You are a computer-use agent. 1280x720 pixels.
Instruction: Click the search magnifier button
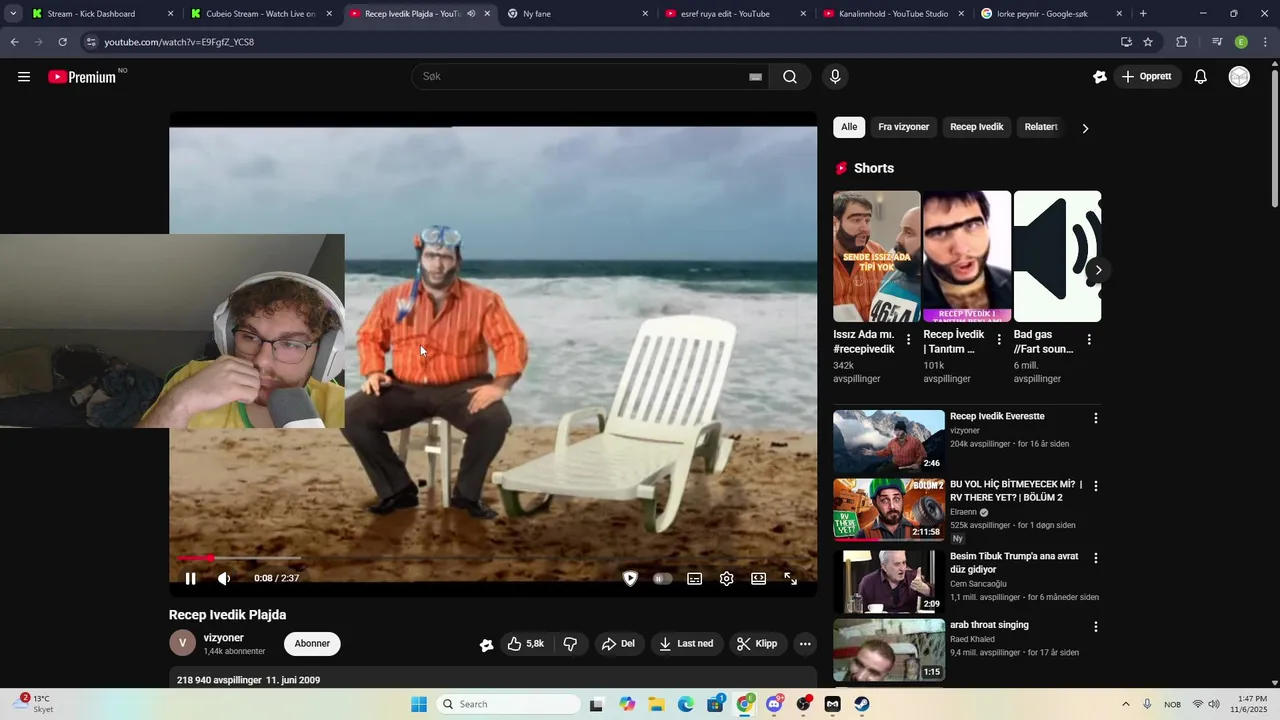pos(790,77)
